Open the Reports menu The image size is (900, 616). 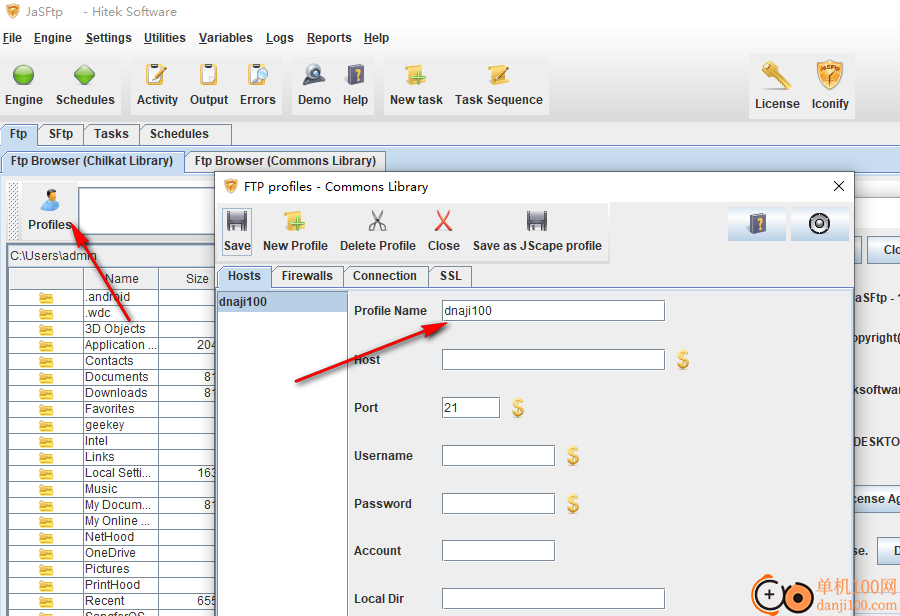[329, 38]
